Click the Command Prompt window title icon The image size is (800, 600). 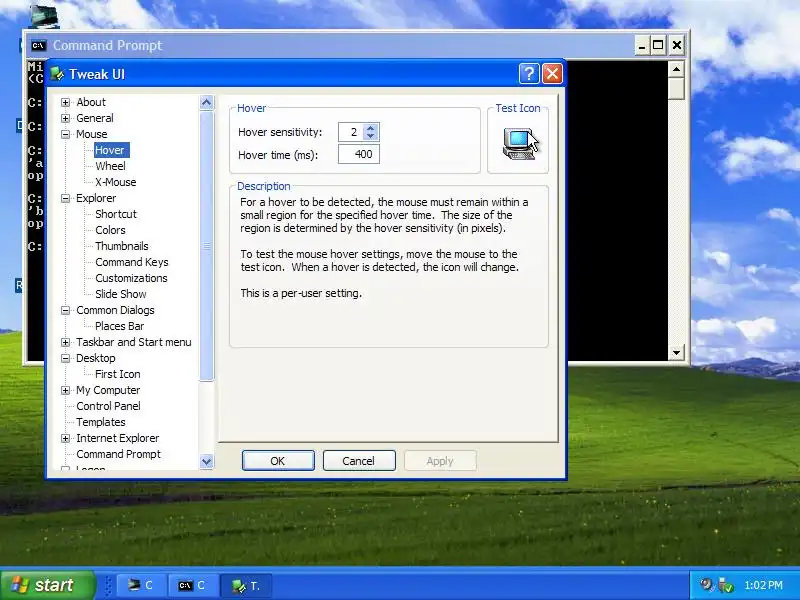tap(39, 45)
